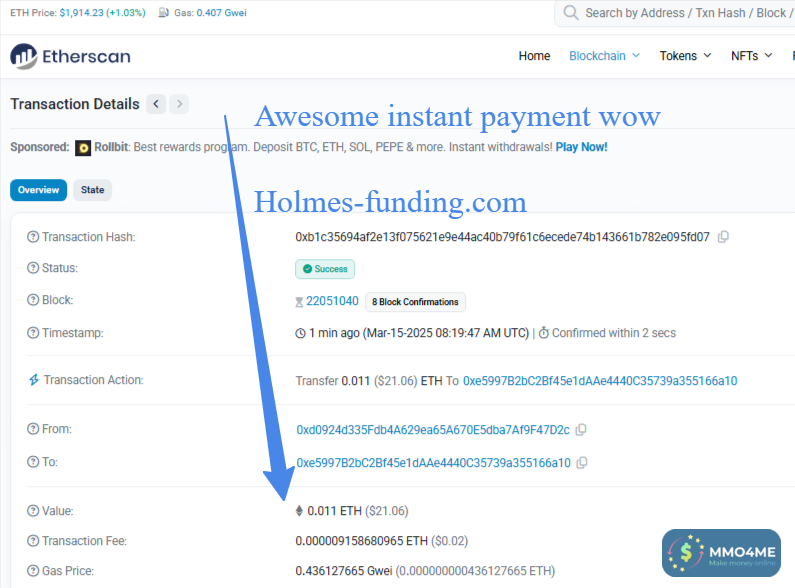Click the gas pump icon
The height and width of the screenshot is (588, 795).
163,13
